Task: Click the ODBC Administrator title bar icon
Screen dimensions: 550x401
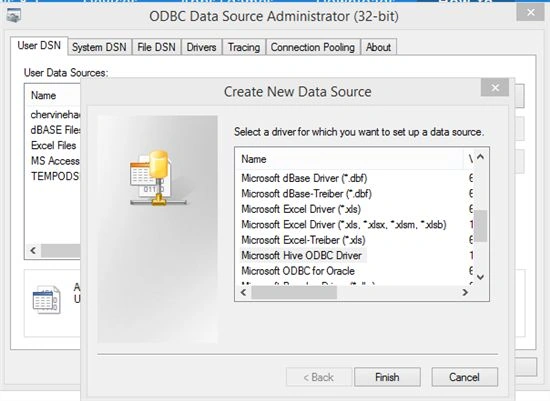Action: click(13, 15)
